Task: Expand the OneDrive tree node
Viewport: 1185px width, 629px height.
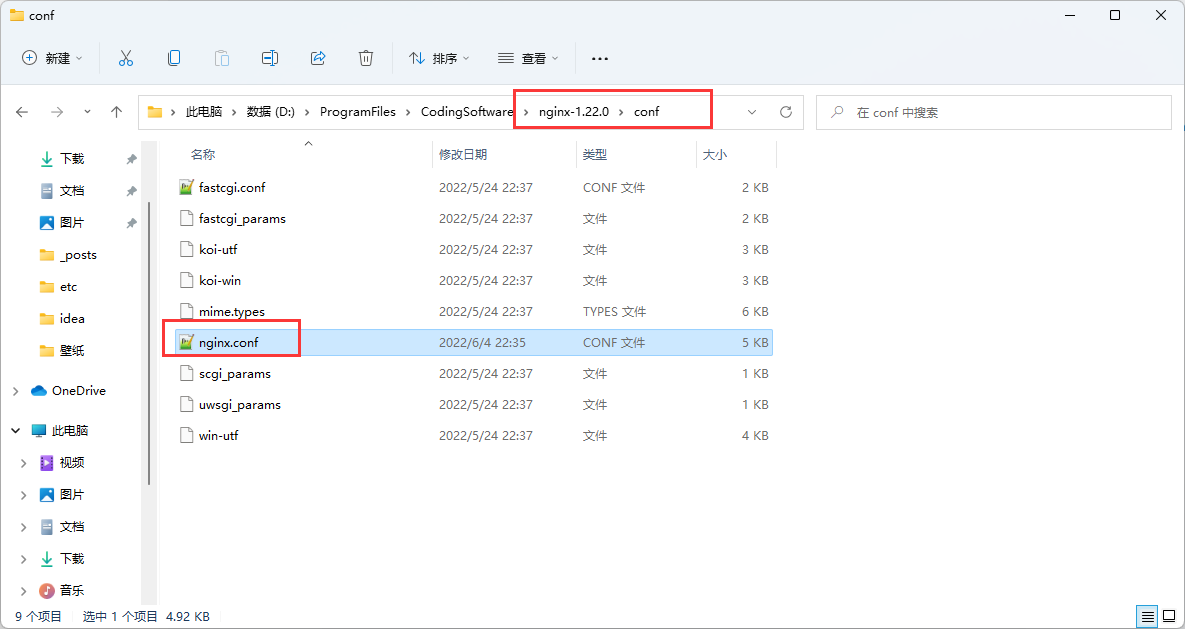Action: [16, 391]
